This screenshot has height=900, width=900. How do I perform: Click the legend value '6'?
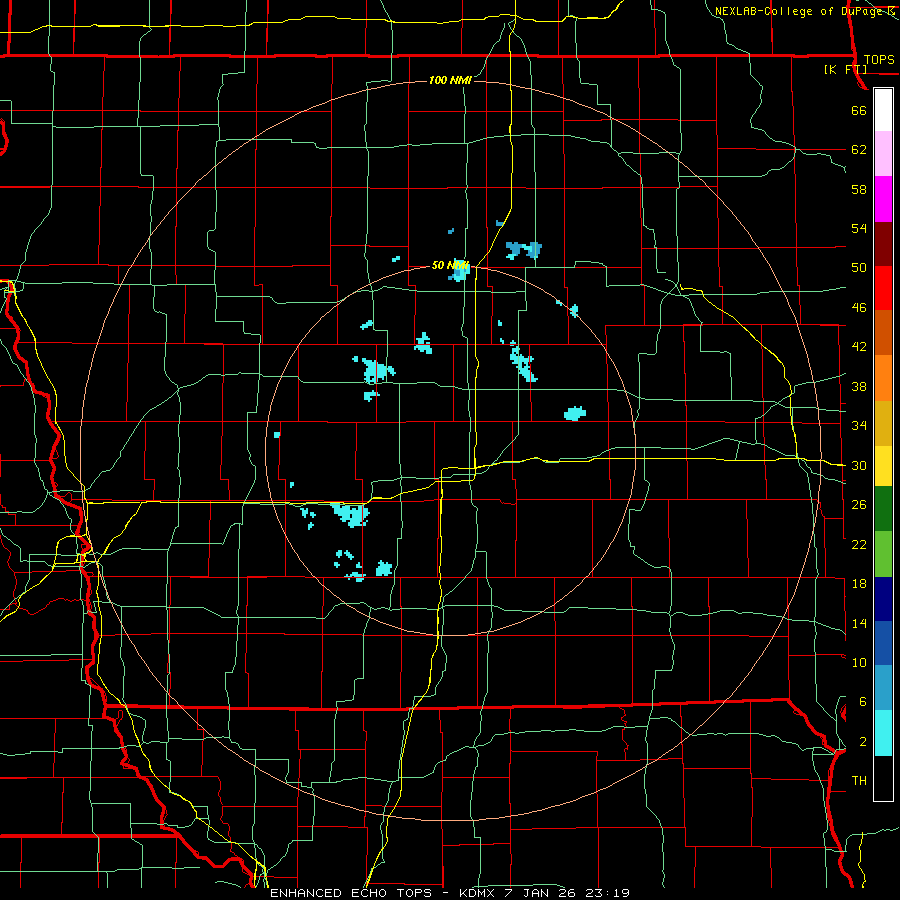pos(862,702)
